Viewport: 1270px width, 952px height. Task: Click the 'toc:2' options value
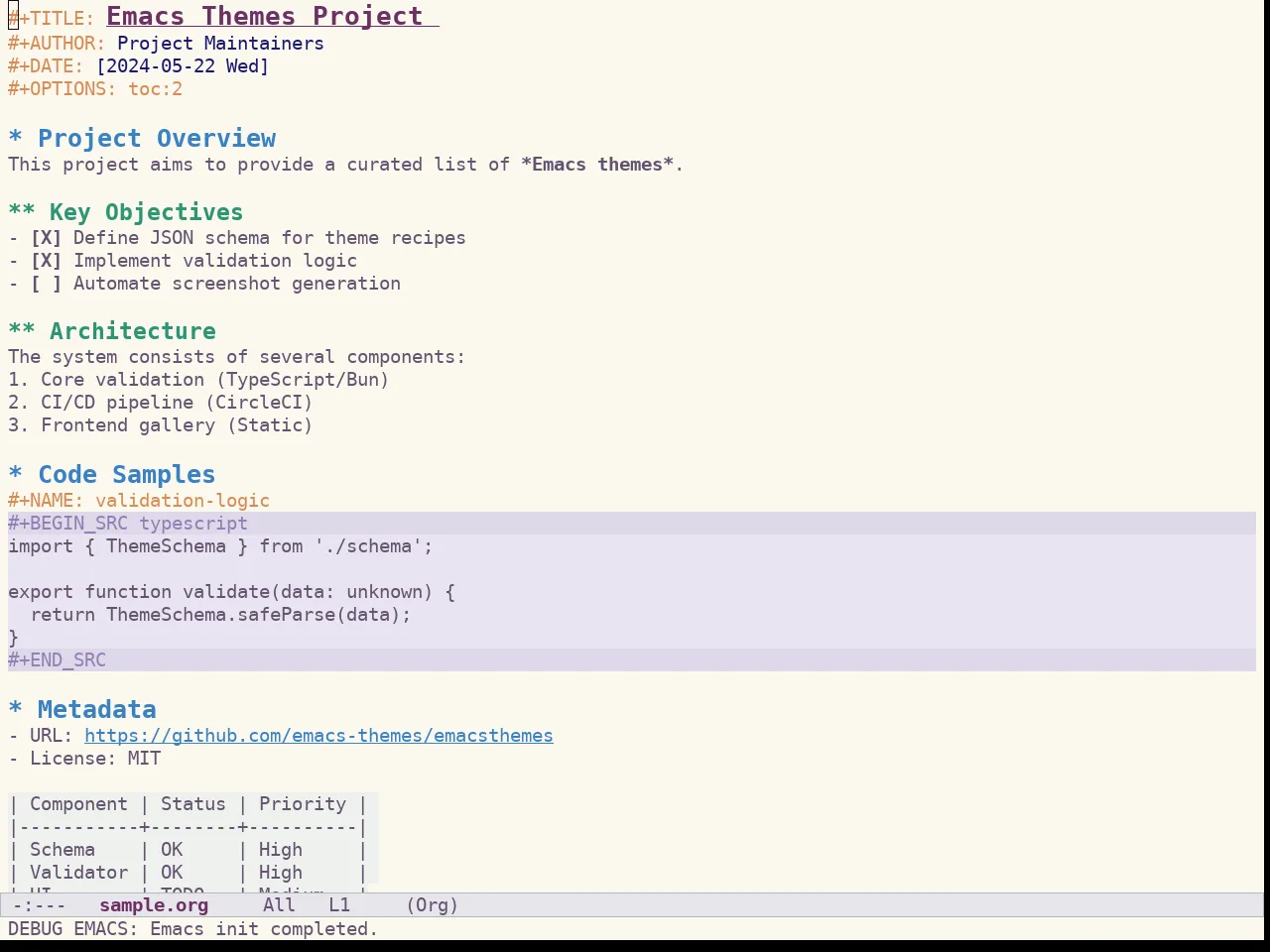tap(155, 89)
